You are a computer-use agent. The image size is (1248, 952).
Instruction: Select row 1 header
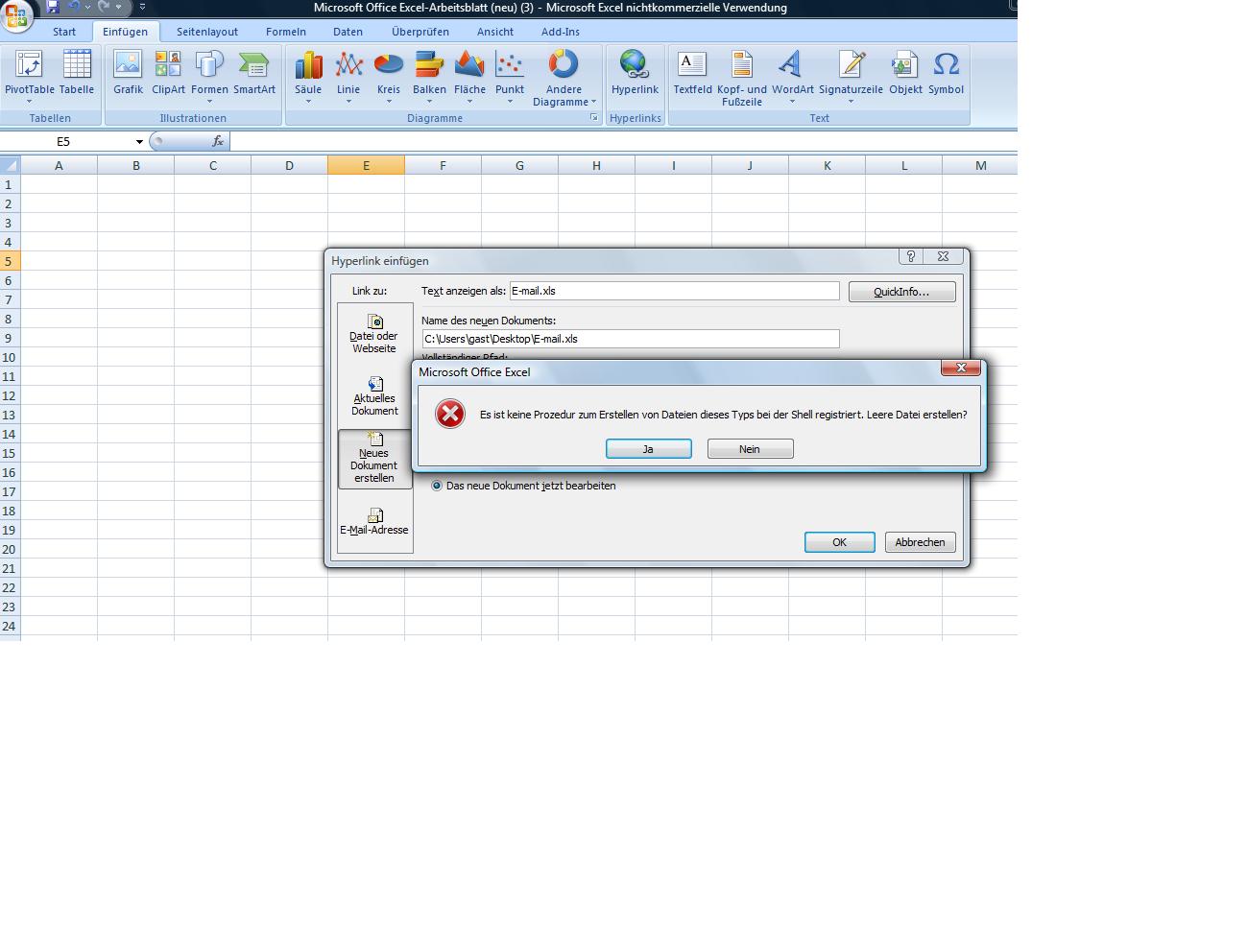(10, 184)
